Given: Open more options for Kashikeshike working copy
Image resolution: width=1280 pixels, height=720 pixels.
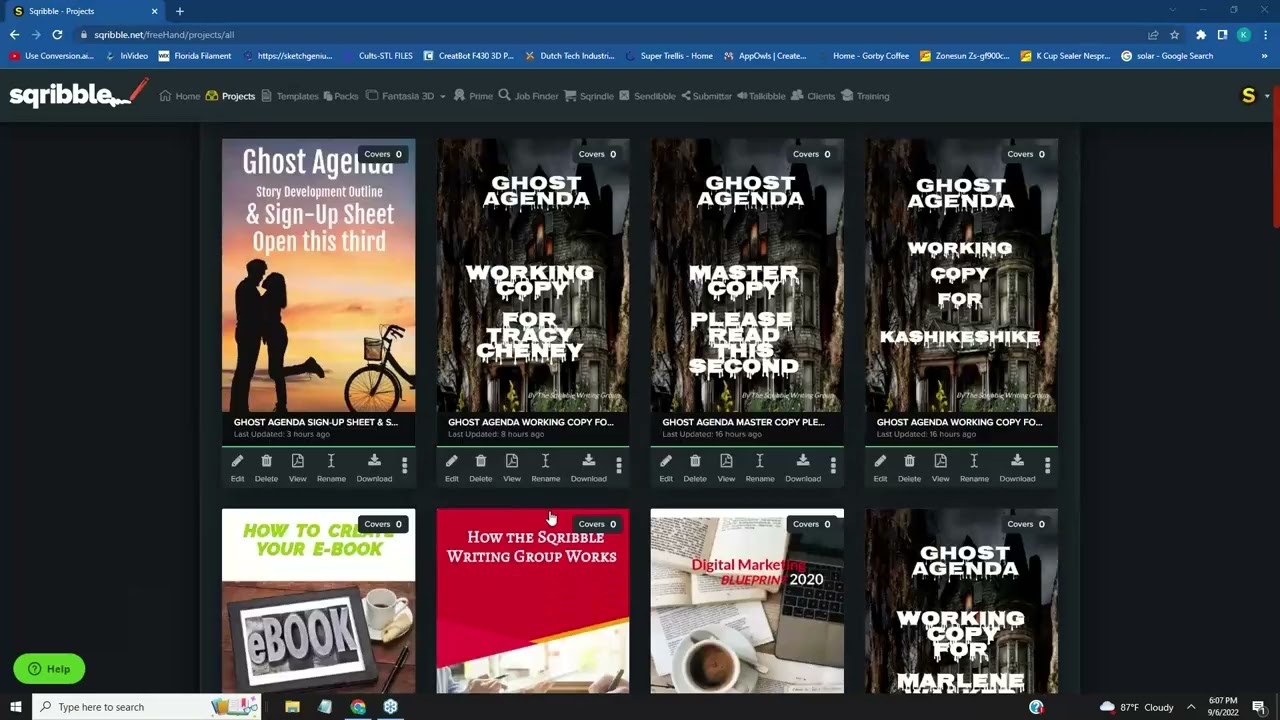Looking at the screenshot, I should pyautogui.click(x=1046, y=466).
